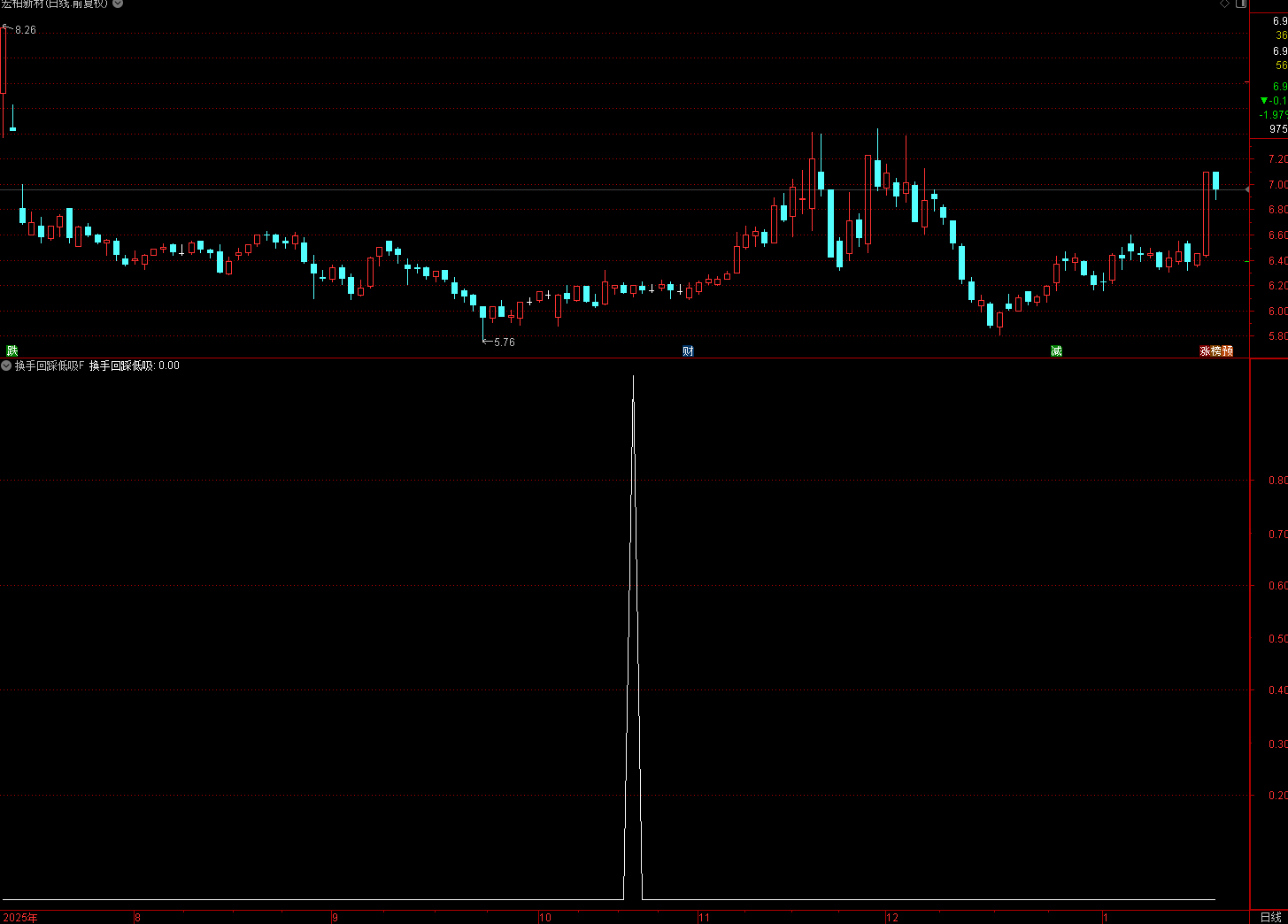Click the 5.80 price axis label
Screen dimensions: 1288x924
click(x=1277, y=336)
